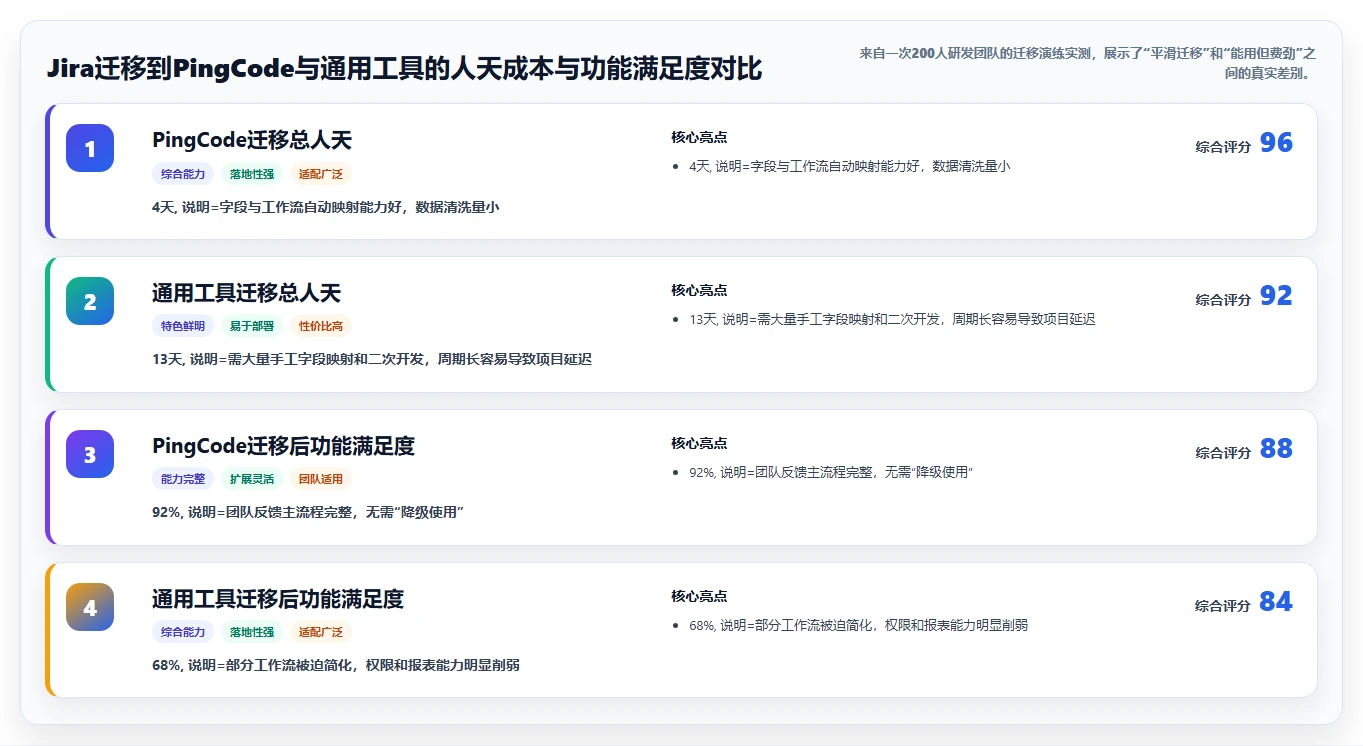
Task: Click 核心亮点 heading in first card
Action: [x=699, y=138]
